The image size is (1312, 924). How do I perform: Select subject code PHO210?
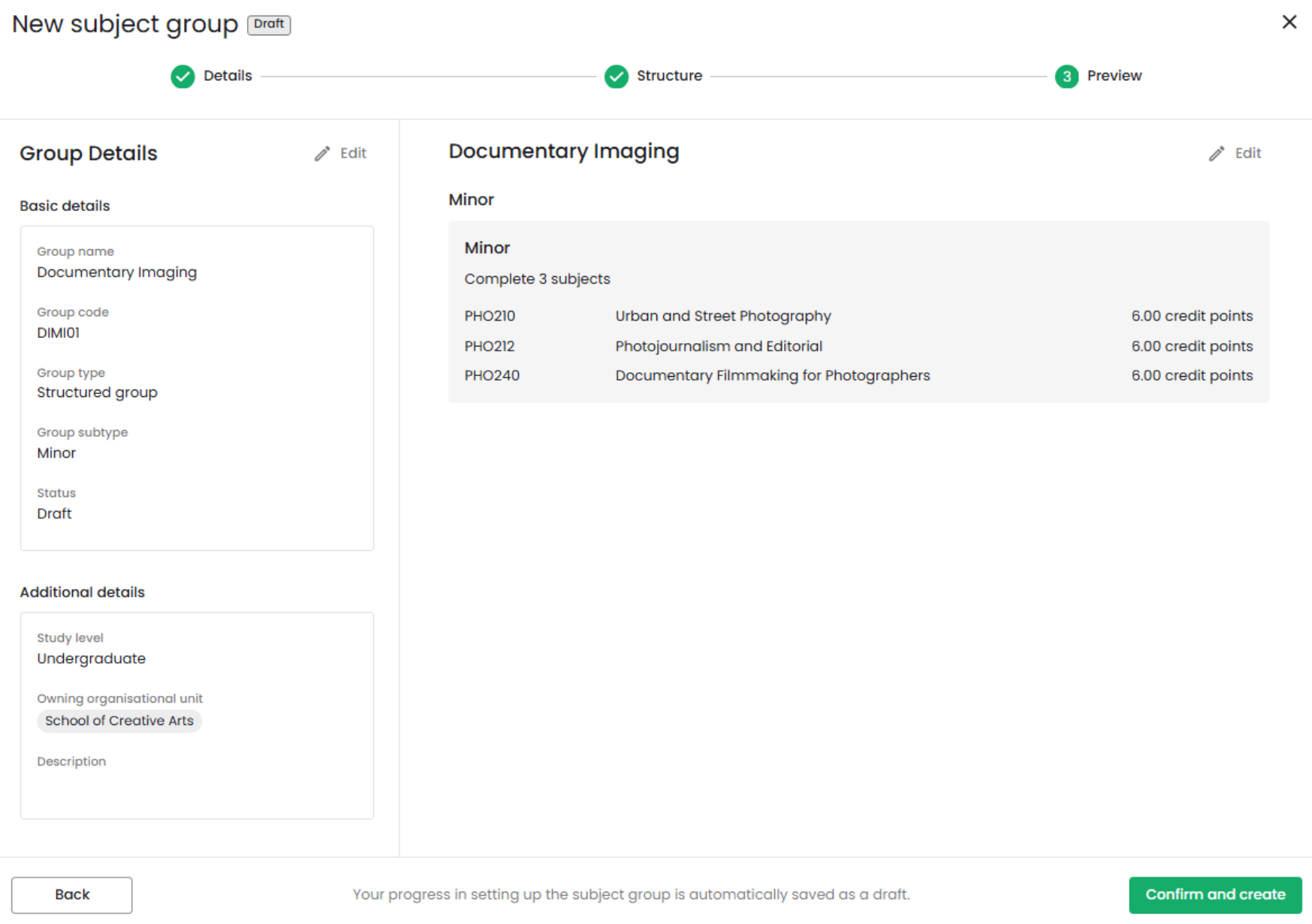(x=490, y=316)
